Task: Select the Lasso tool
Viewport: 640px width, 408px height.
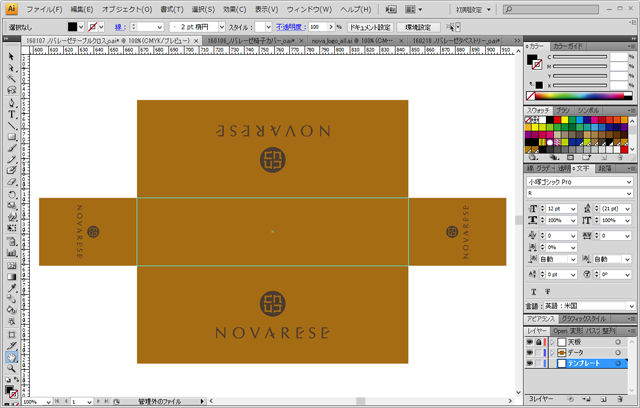Action: coord(11,90)
